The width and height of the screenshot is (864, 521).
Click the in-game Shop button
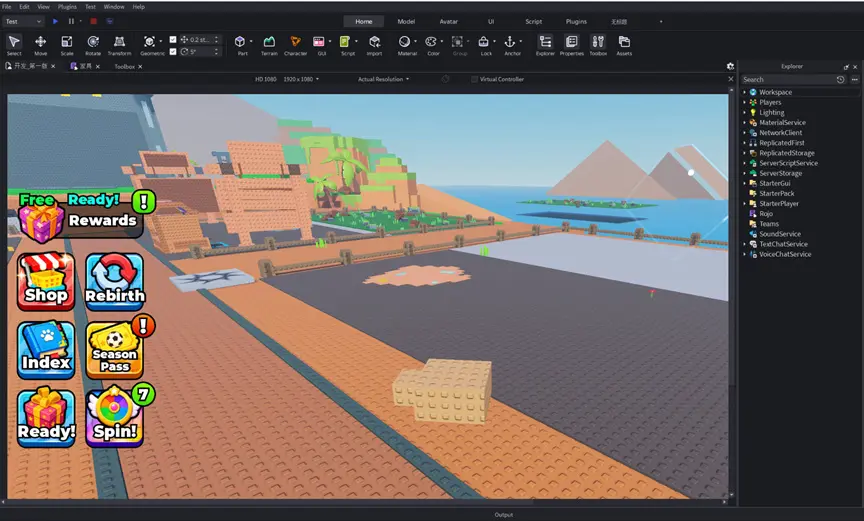click(x=46, y=280)
